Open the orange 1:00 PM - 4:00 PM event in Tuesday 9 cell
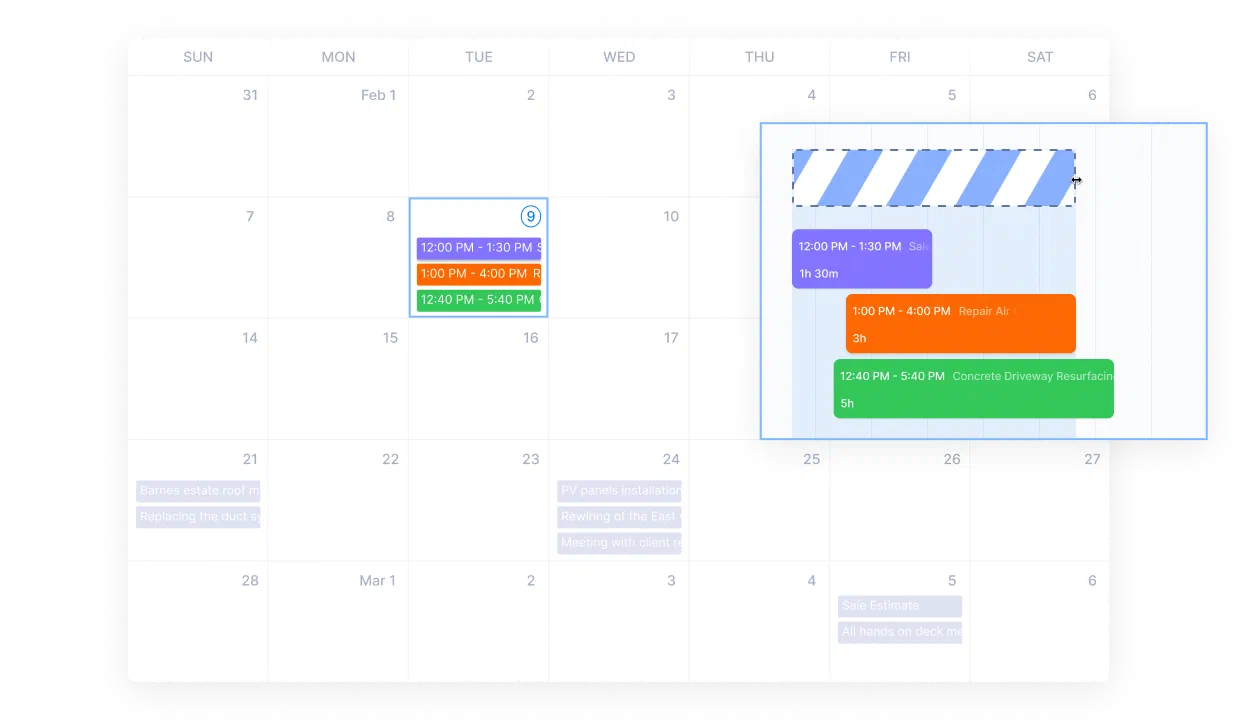1256x720 pixels. pyautogui.click(x=479, y=274)
